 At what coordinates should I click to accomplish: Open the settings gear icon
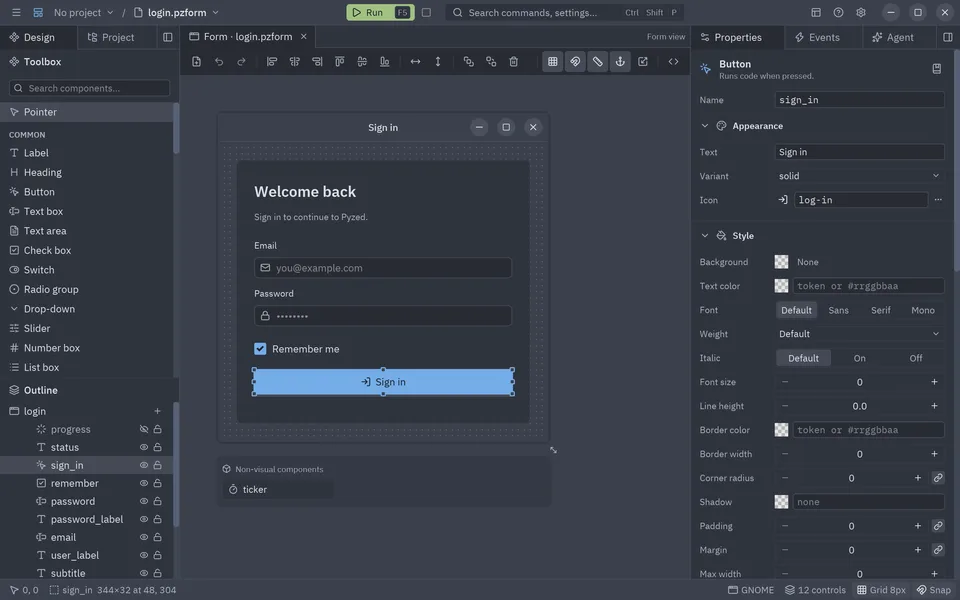861,12
